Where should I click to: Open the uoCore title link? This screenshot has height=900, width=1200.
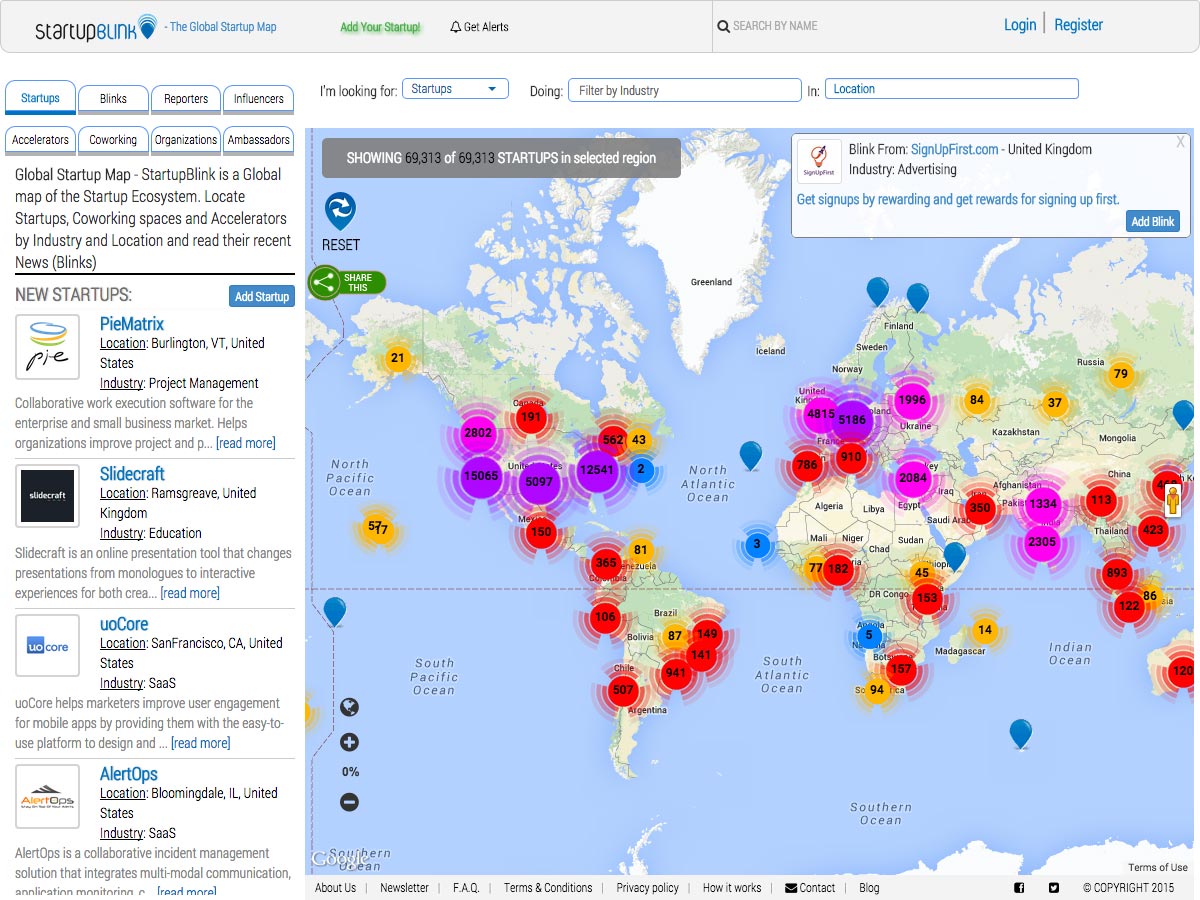tap(124, 624)
